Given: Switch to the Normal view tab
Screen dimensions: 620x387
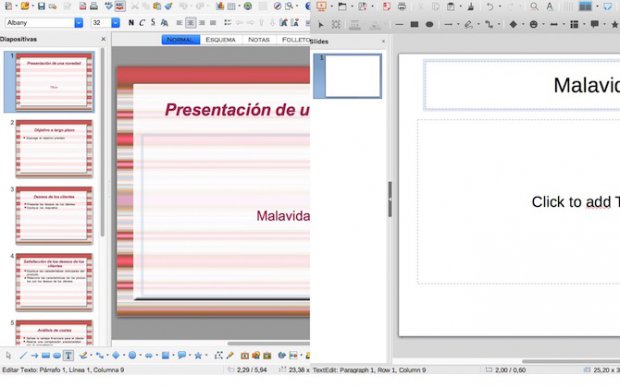Looking at the screenshot, I should [x=181, y=40].
